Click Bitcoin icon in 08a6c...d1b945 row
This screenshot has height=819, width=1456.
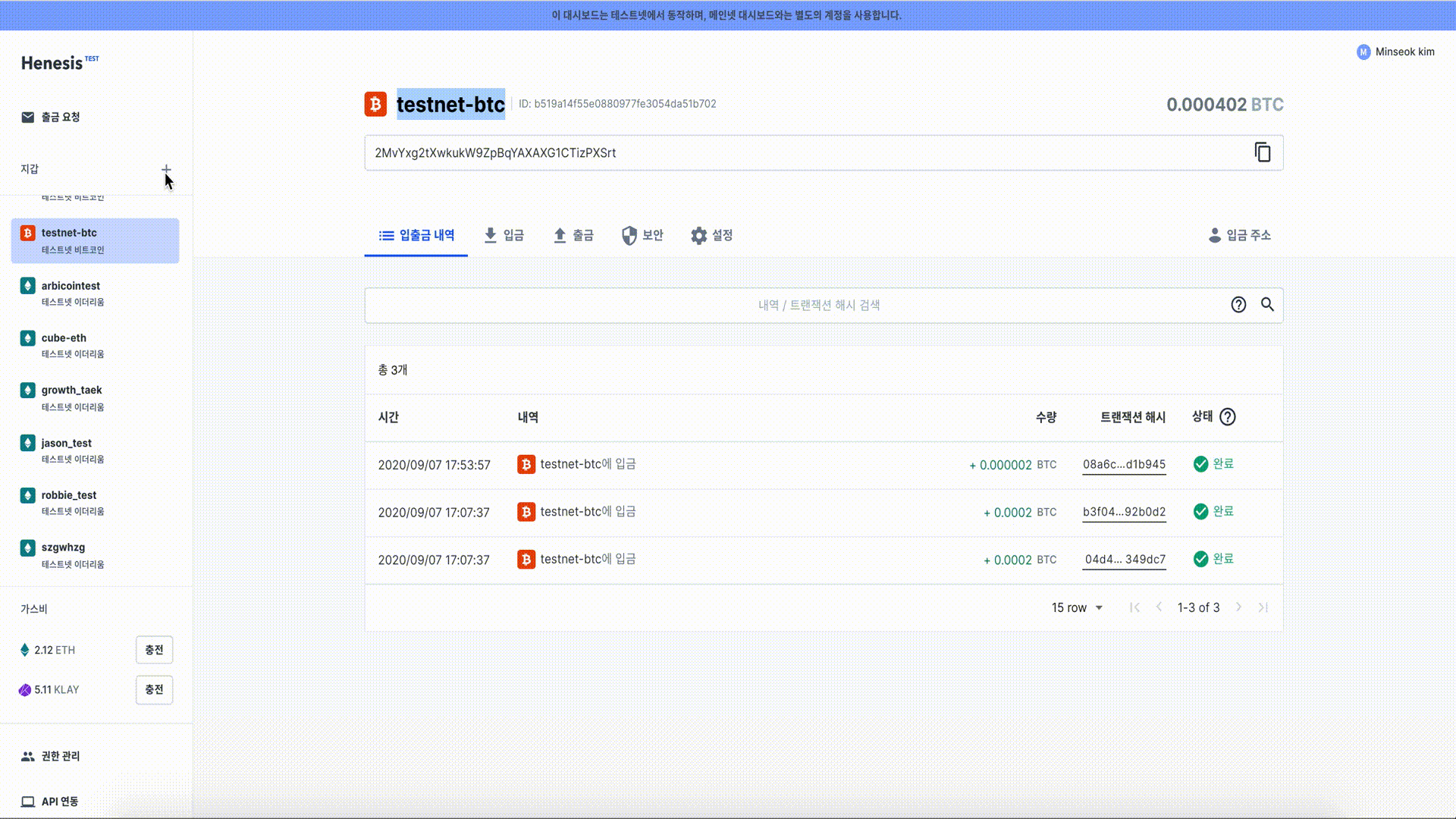[526, 464]
